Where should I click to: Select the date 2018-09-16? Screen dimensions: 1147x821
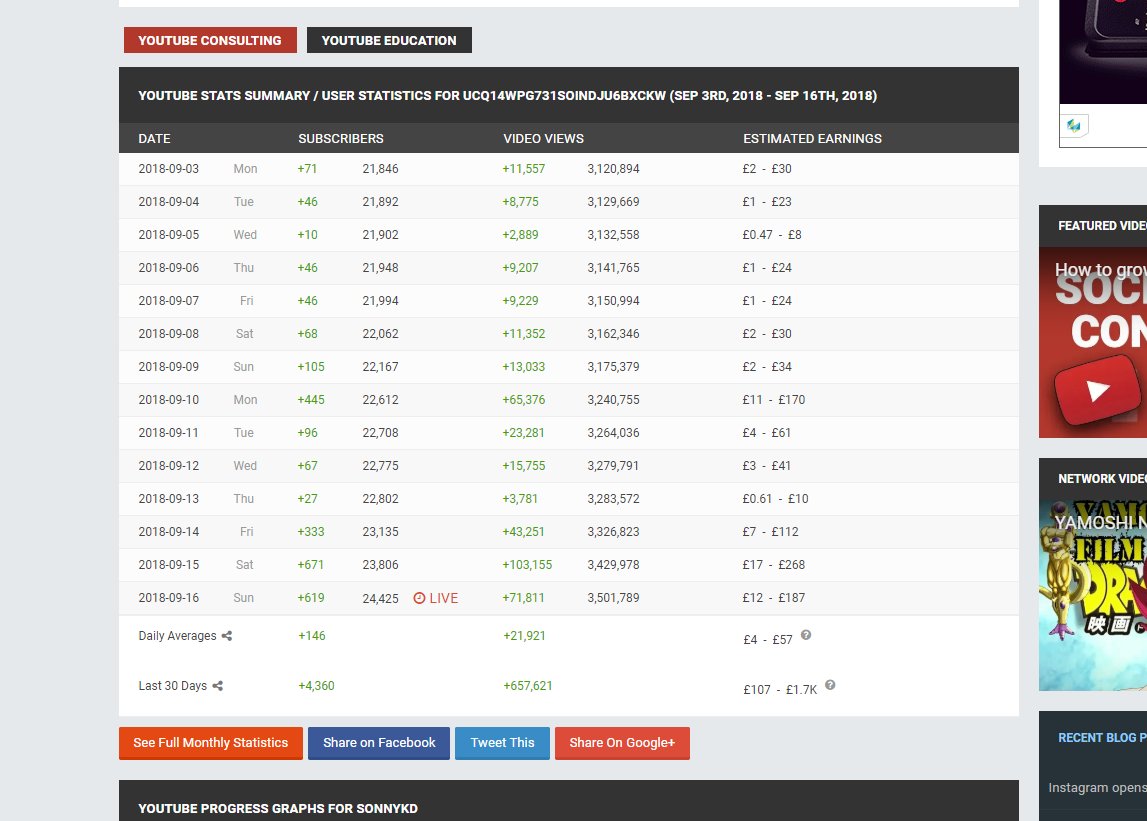click(168, 598)
